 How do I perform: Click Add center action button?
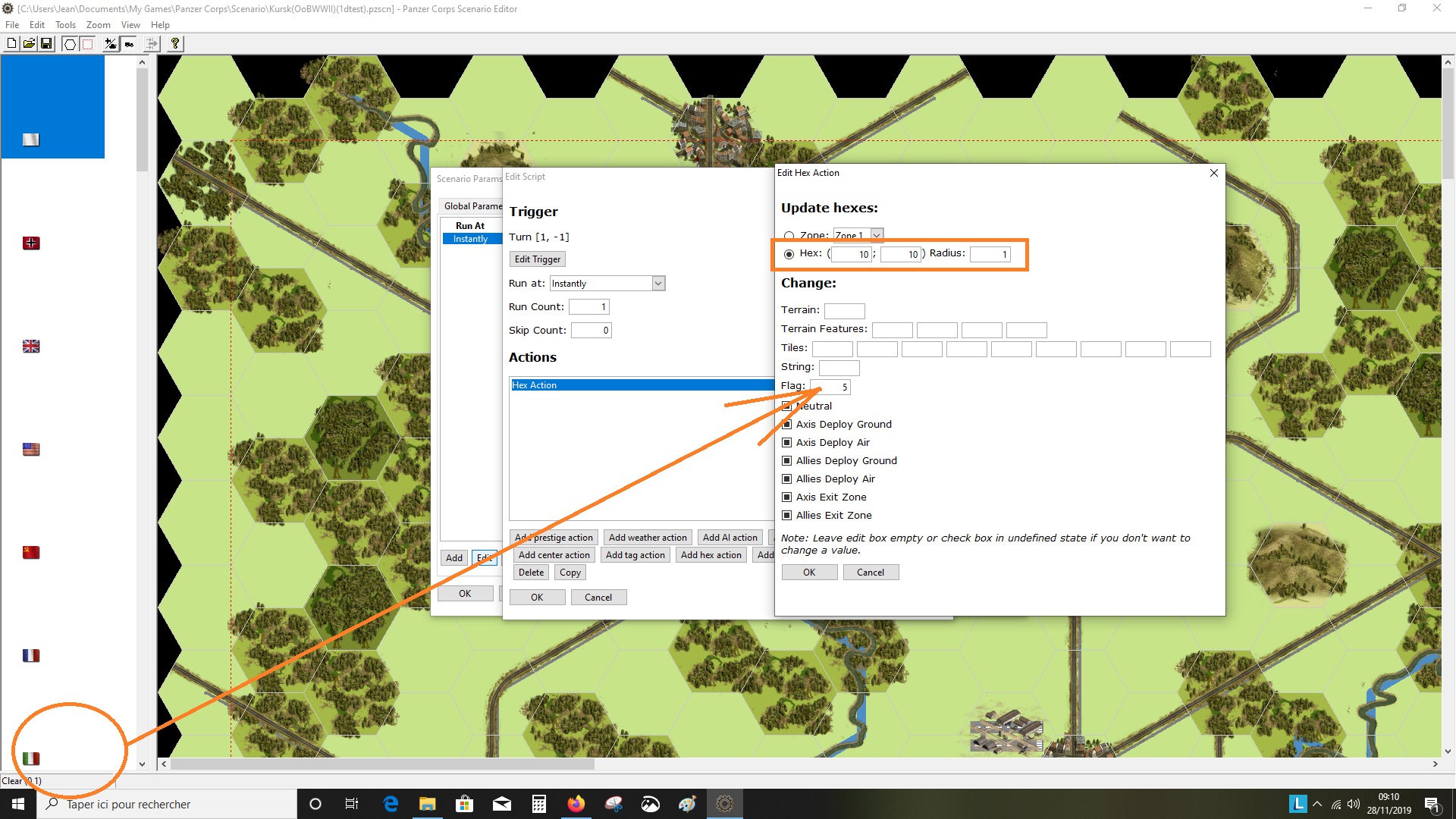[x=554, y=555]
